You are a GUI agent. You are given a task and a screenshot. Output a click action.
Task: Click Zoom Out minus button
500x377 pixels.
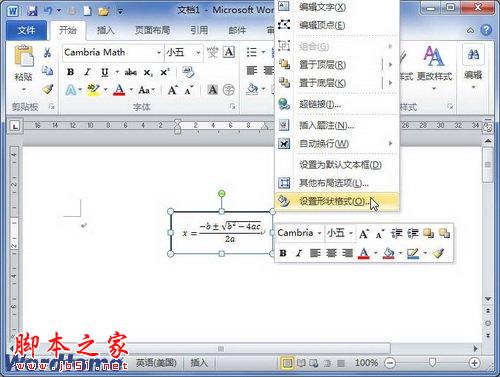390,362
